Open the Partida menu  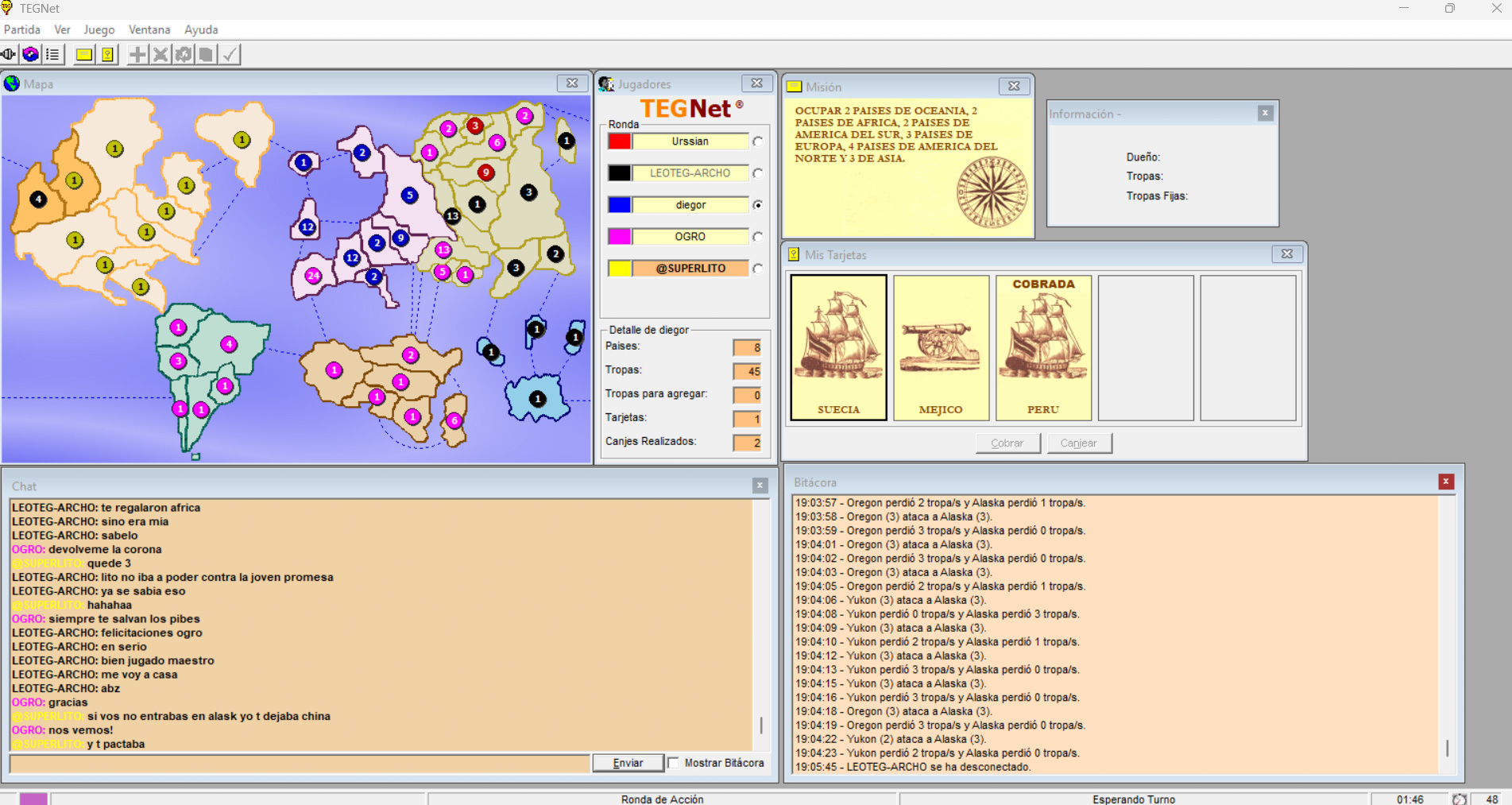[x=22, y=29]
